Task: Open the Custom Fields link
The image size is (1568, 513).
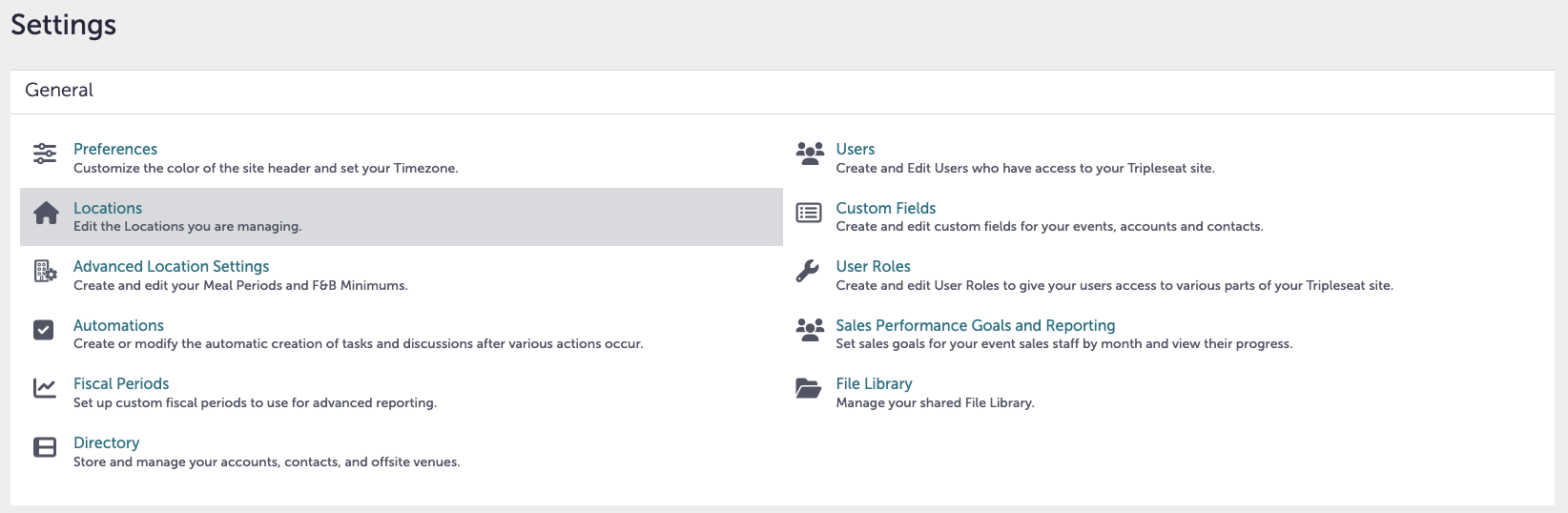Action: point(886,208)
